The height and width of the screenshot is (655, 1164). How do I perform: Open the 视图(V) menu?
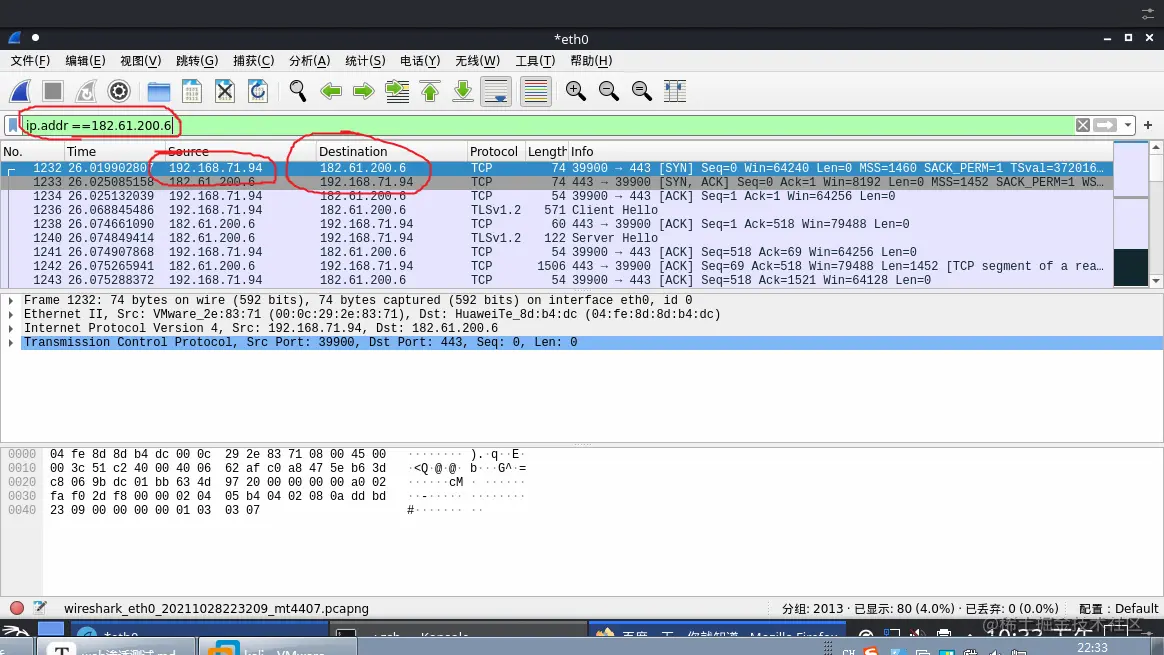click(140, 61)
